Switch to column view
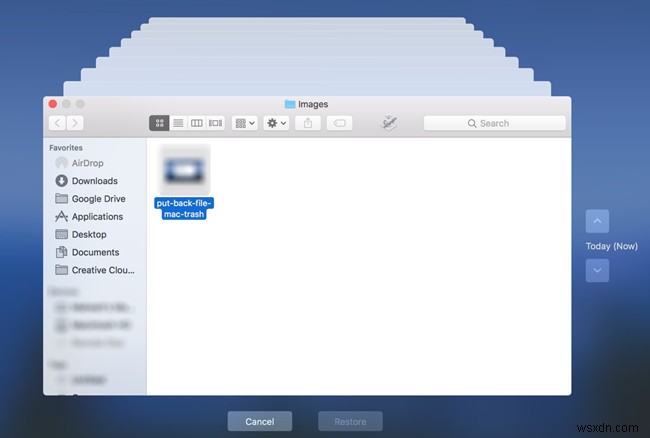 196,123
